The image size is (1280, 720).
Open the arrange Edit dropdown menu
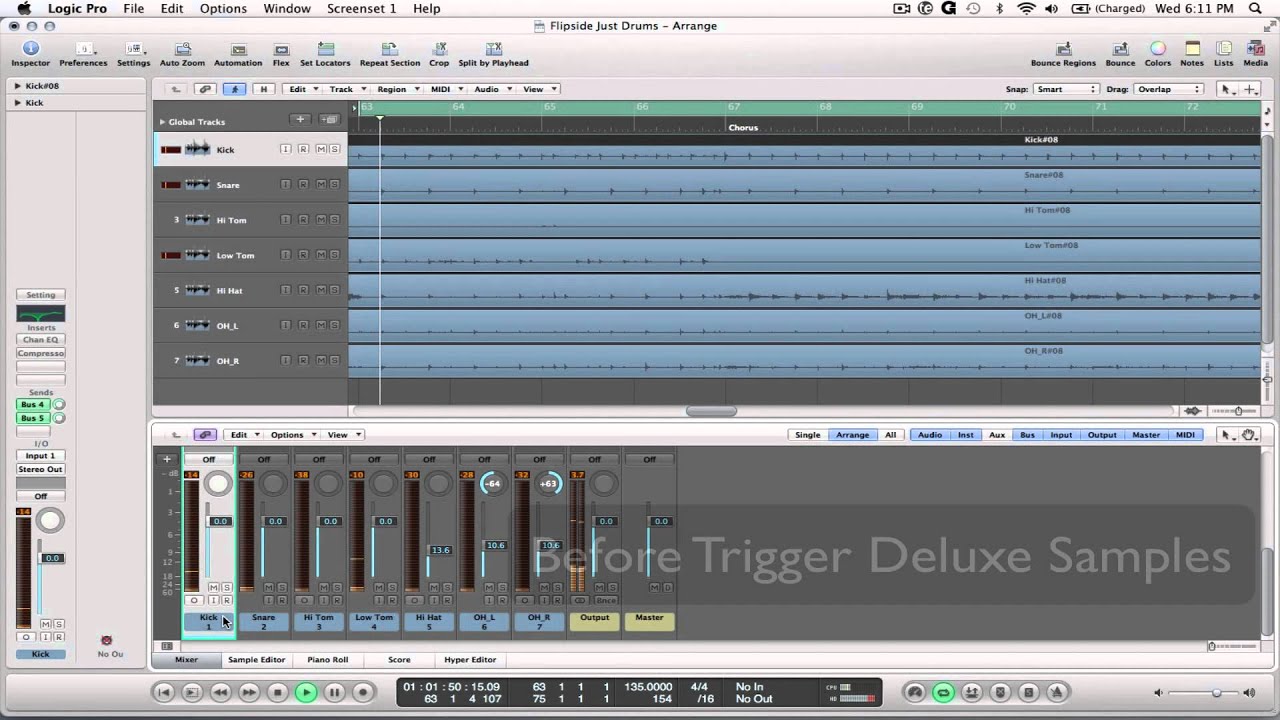pos(302,89)
